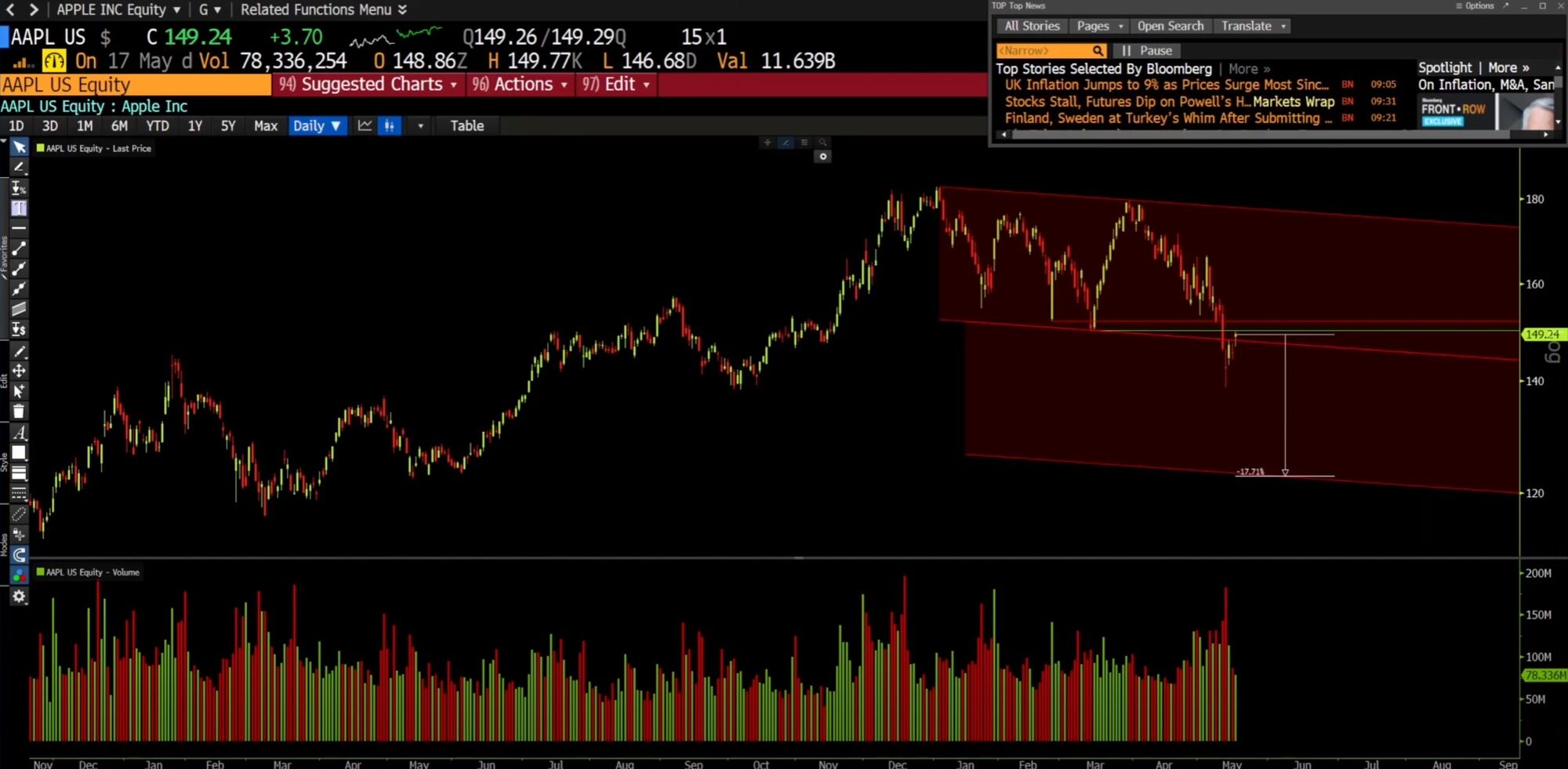Click the edit annotation pencil tool

[19, 351]
